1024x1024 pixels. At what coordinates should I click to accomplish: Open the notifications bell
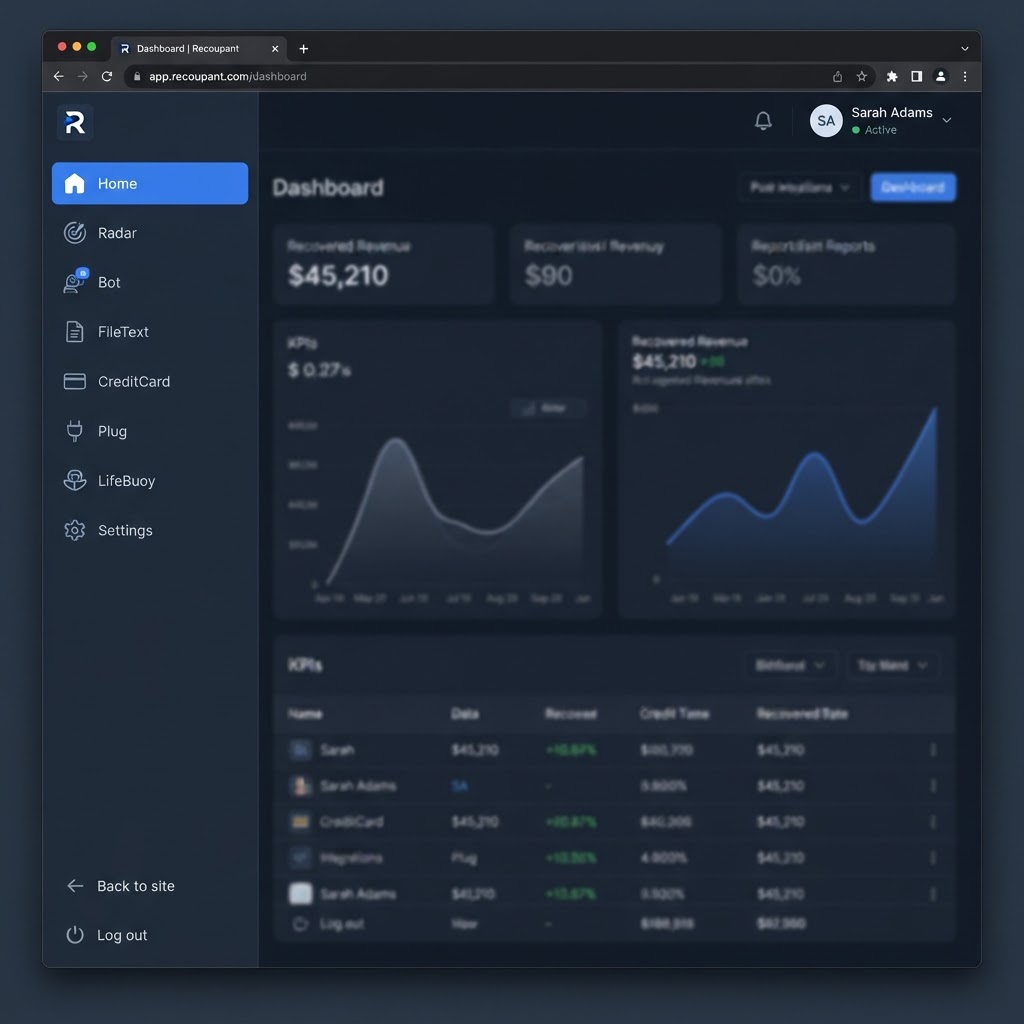click(x=763, y=121)
